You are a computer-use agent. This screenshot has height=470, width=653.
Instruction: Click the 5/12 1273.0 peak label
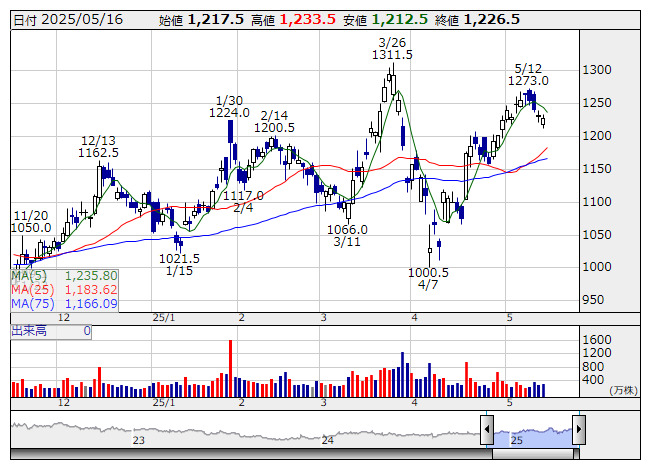coord(528,74)
